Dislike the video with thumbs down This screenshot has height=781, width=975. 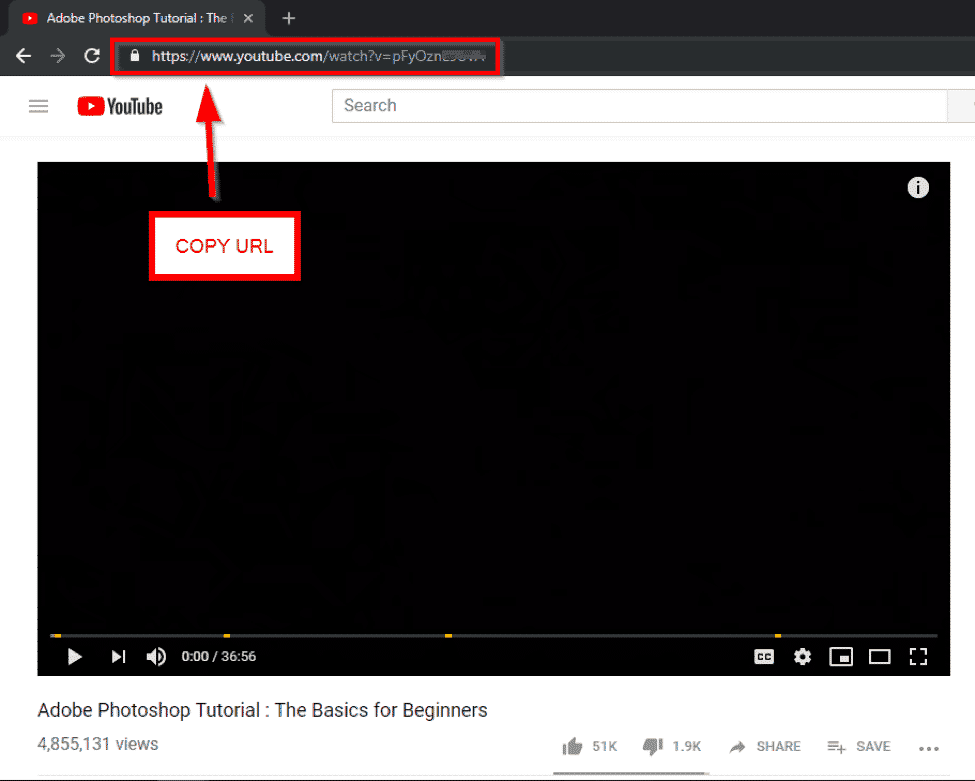pyautogui.click(x=655, y=746)
